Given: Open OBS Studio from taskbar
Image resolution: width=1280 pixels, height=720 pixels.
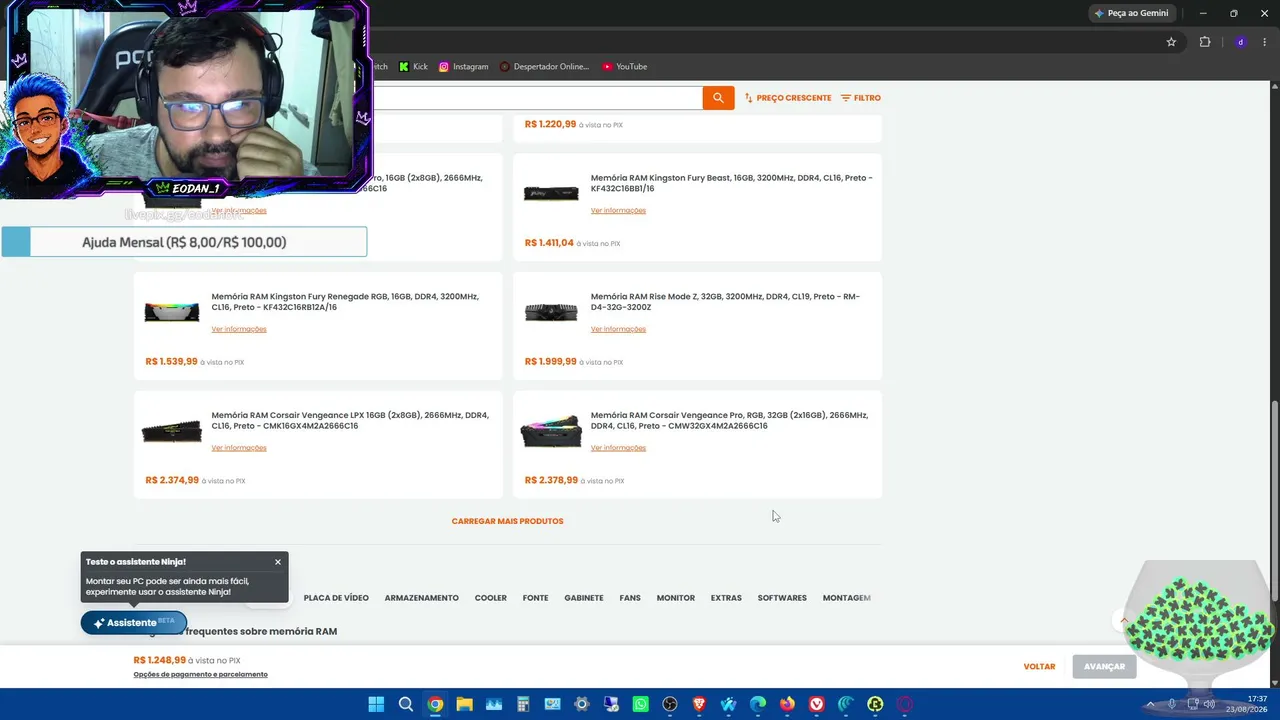Looking at the screenshot, I should coord(670,704).
